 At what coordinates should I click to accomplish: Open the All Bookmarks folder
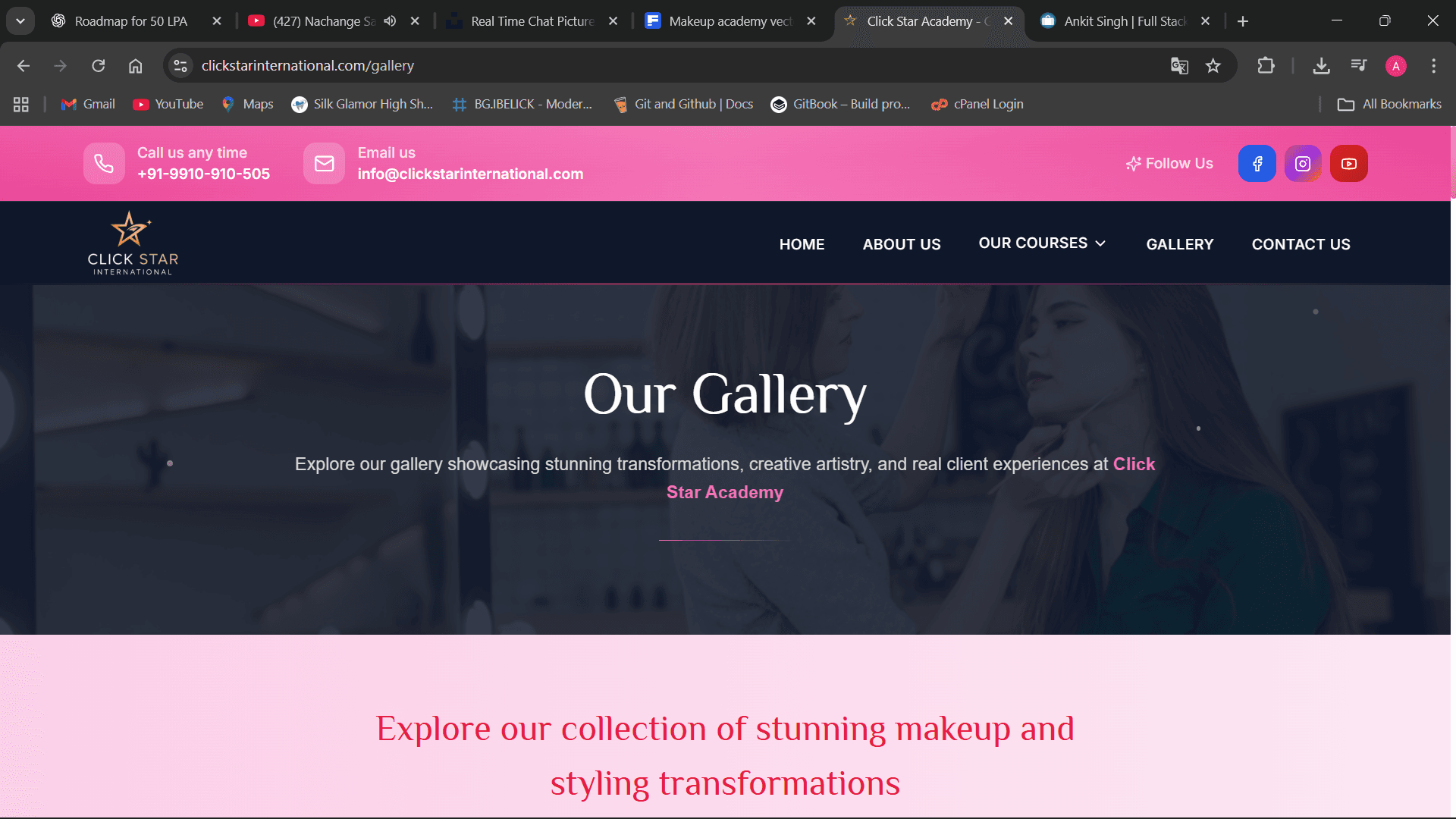click(x=1389, y=105)
